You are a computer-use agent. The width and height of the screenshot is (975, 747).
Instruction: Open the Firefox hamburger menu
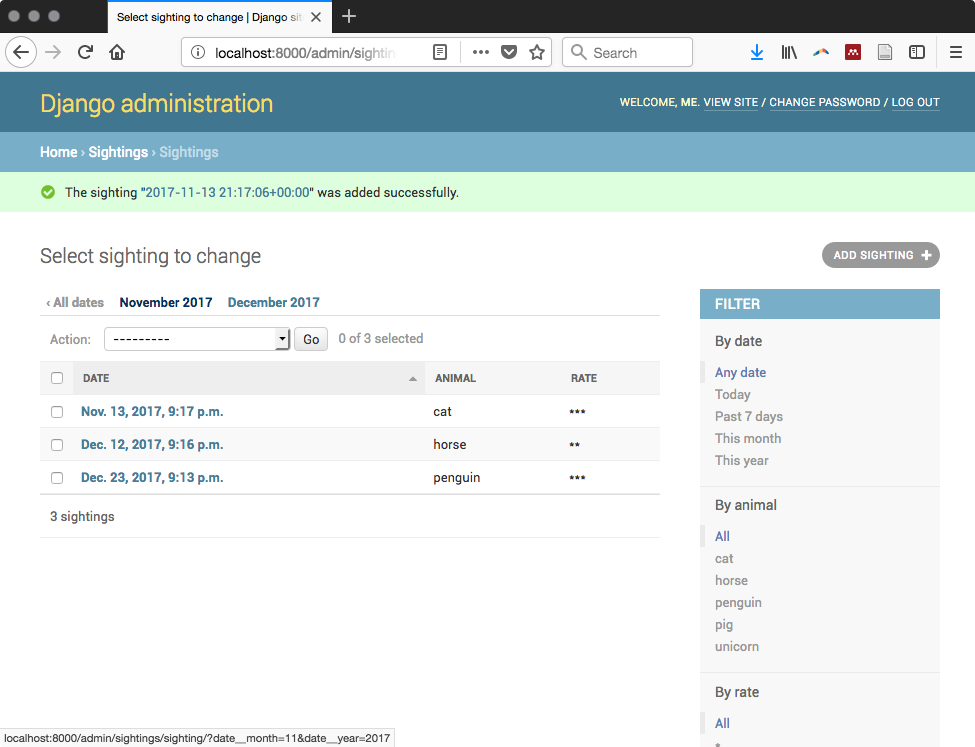pyautogui.click(x=955, y=53)
